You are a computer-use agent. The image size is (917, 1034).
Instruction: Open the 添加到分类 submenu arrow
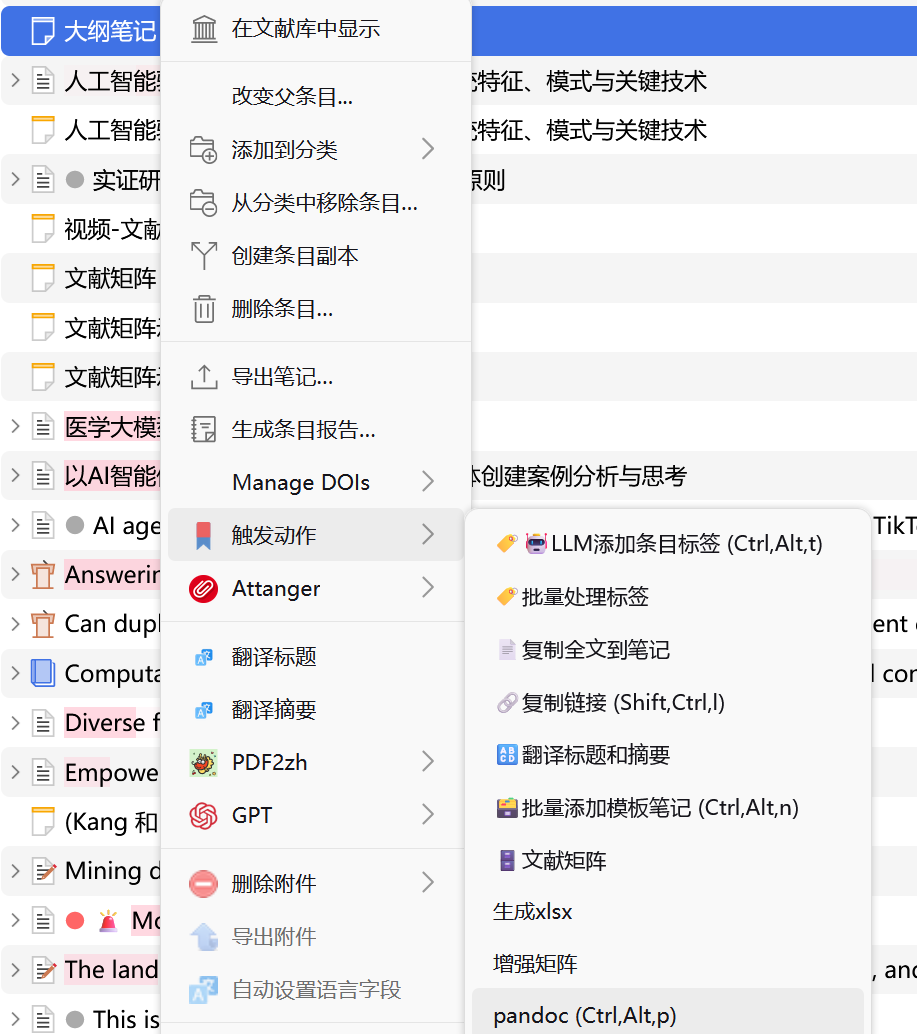click(x=428, y=149)
